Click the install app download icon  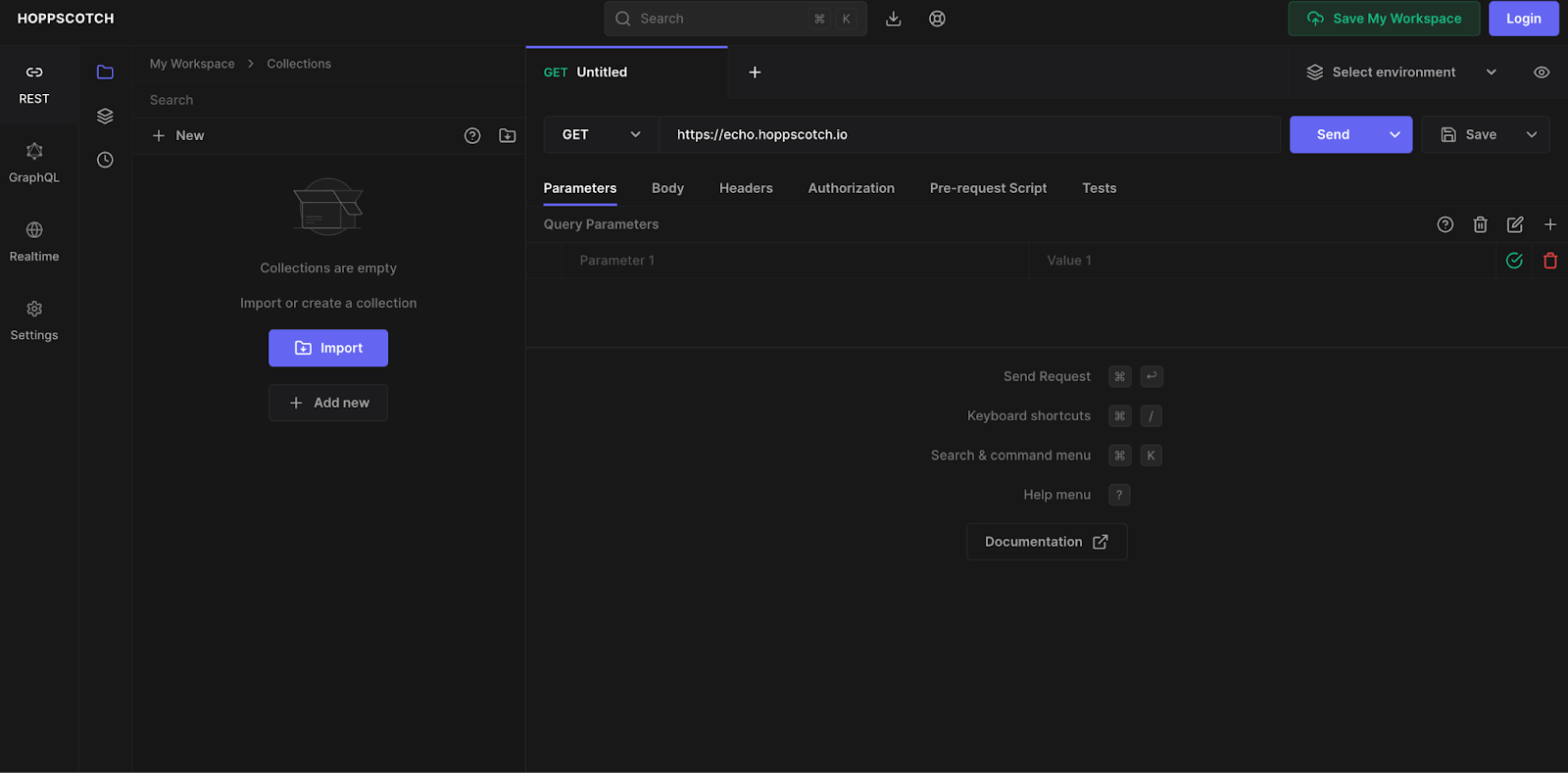[x=893, y=19]
